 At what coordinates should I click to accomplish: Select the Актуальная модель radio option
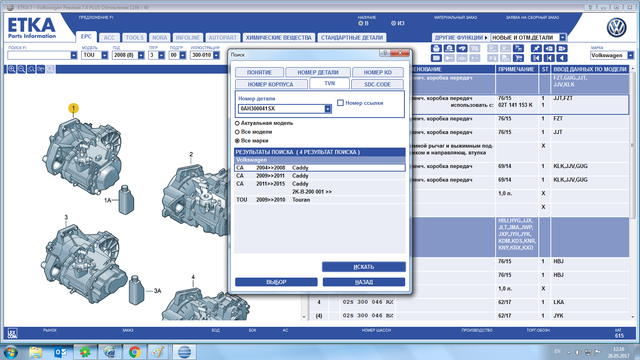[x=237, y=123]
